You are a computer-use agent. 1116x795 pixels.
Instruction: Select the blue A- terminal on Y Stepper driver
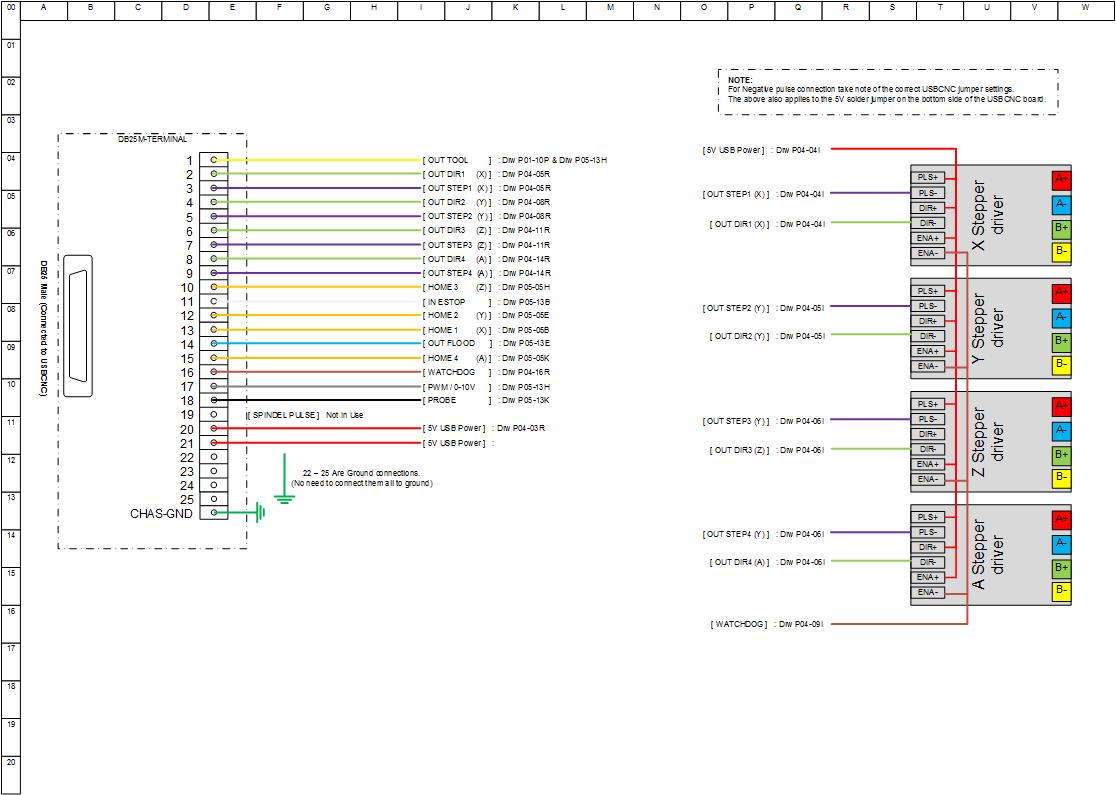click(1061, 317)
